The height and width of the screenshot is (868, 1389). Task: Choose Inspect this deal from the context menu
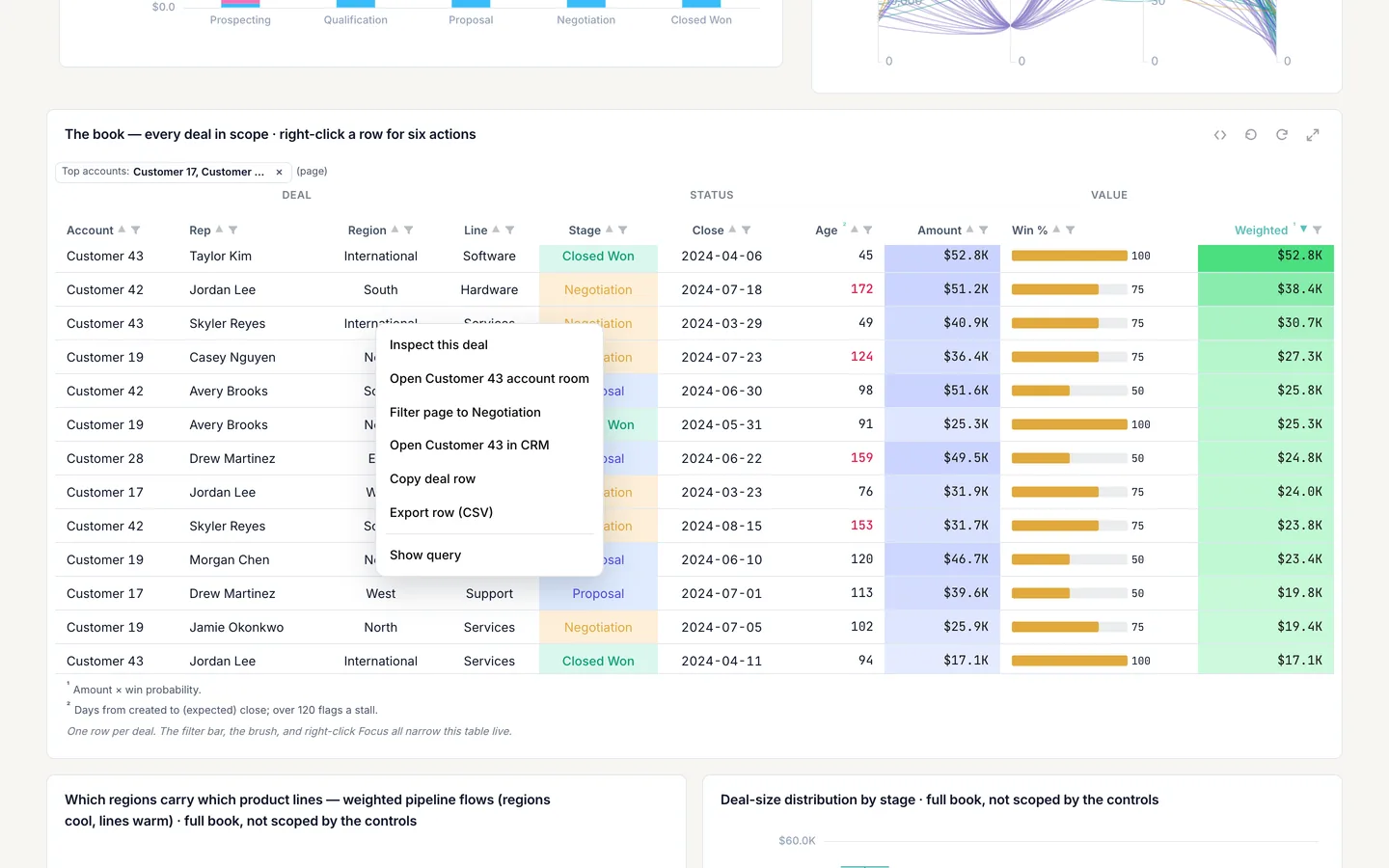(x=489, y=344)
